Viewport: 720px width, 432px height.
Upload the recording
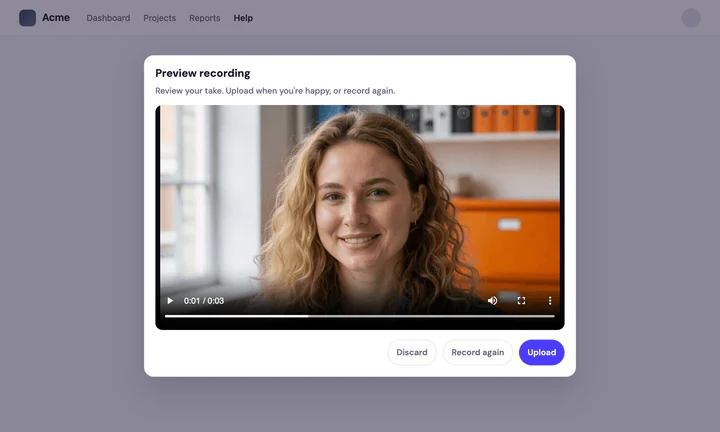pos(541,353)
